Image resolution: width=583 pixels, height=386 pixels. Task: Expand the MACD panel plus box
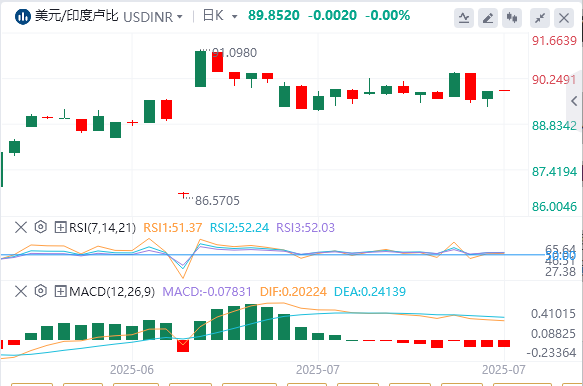60,291
